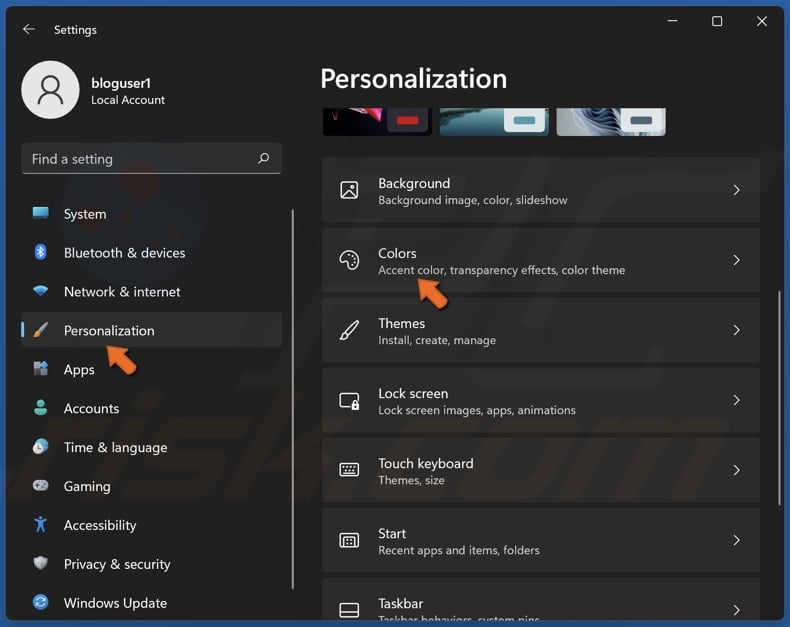Screen dimensions: 790x627
Task: Select the gray swirl theme thumbnail
Action: [611, 121]
